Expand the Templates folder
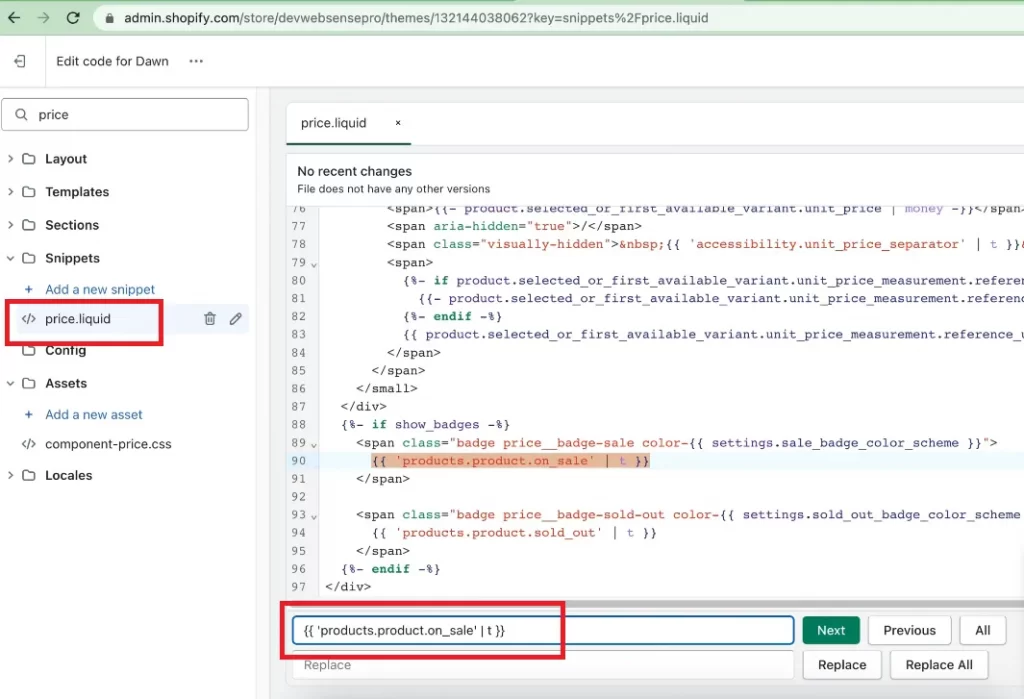The height and width of the screenshot is (699, 1024). (76, 192)
